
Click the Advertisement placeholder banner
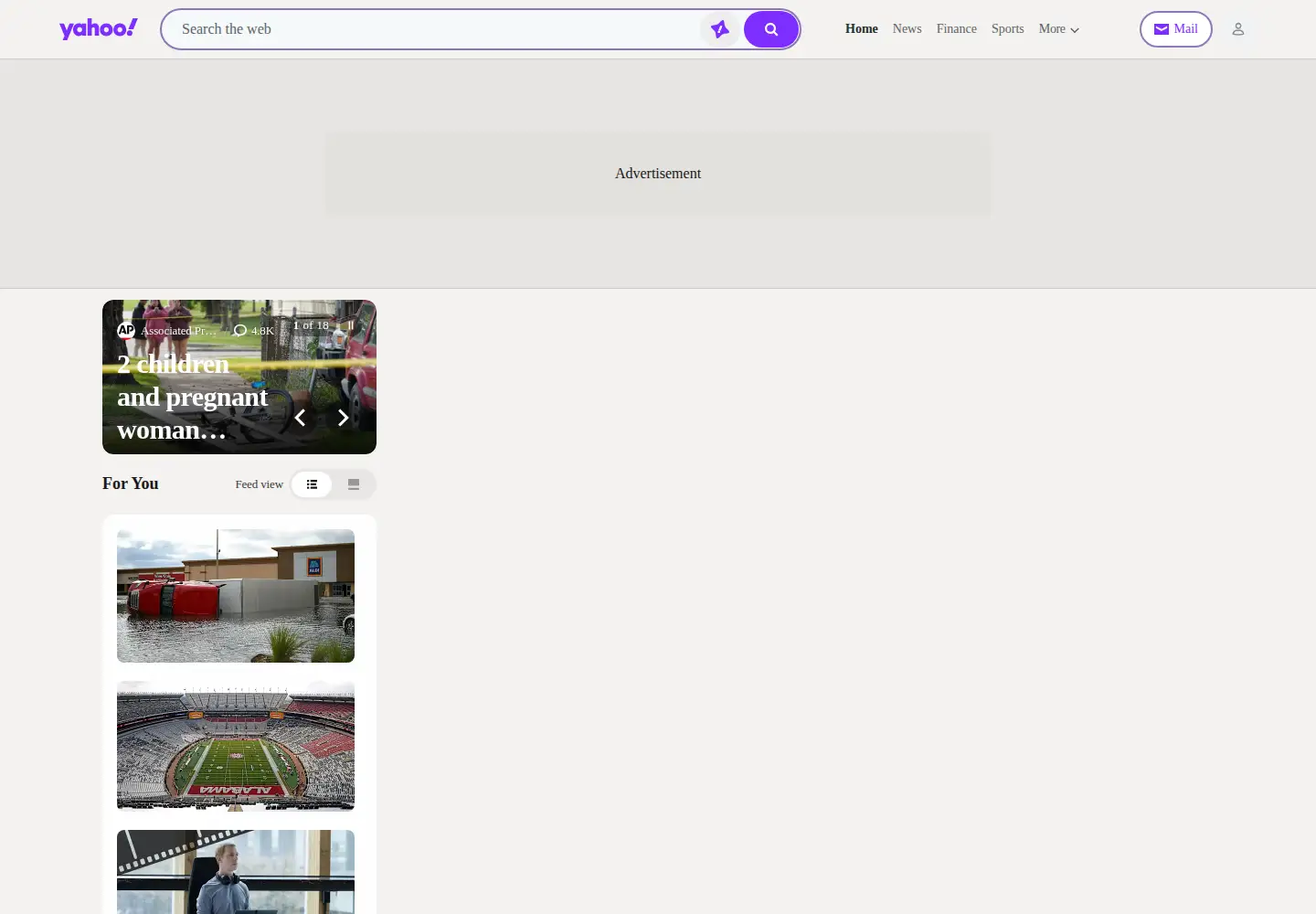pyautogui.click(x=658, y=174)
